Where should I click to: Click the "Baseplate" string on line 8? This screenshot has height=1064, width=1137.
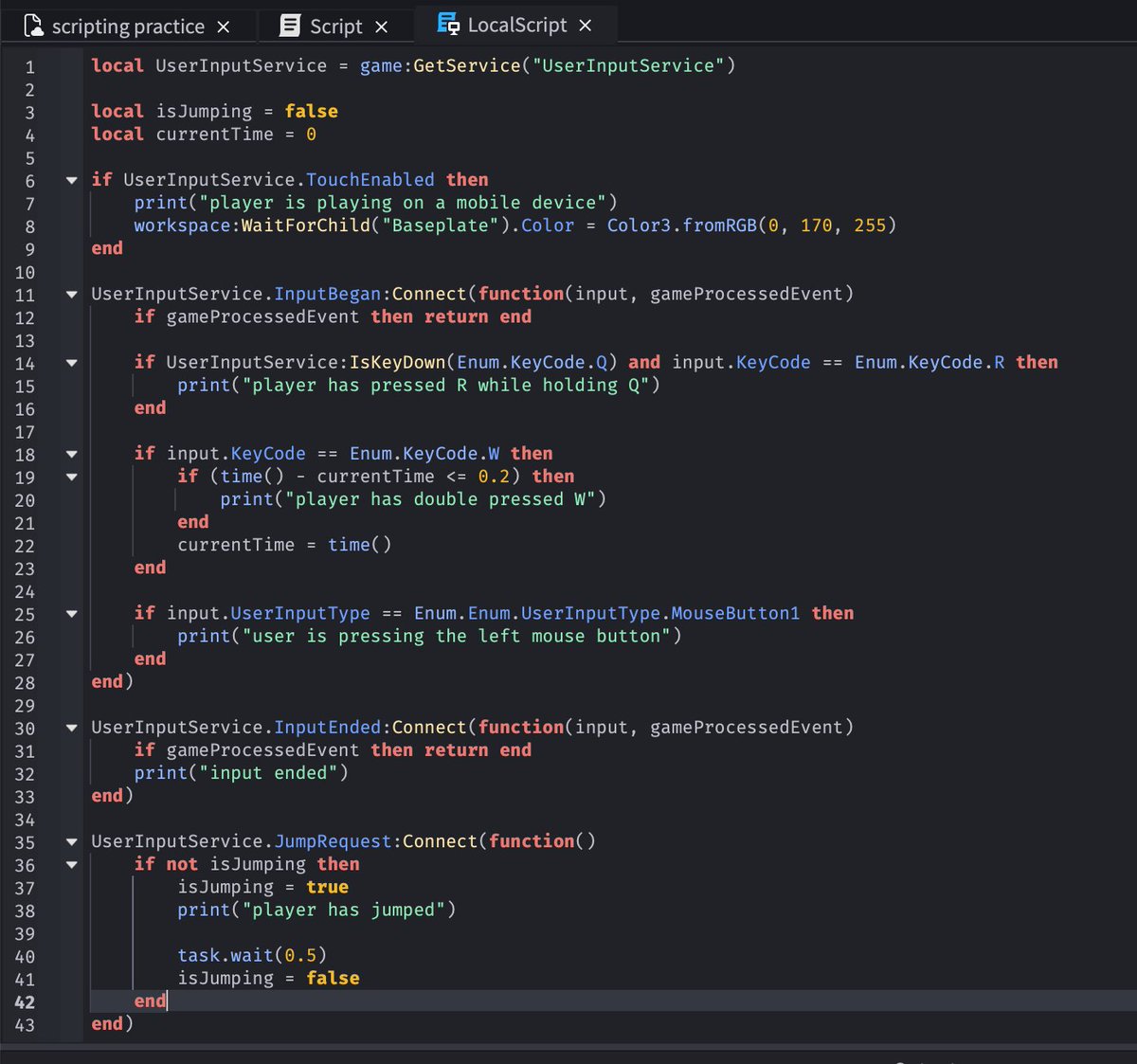[x=445, y=225]
